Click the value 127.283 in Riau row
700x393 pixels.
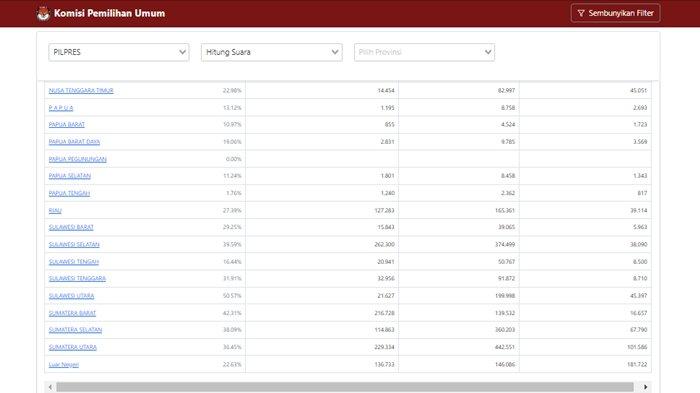click(384, 211)
